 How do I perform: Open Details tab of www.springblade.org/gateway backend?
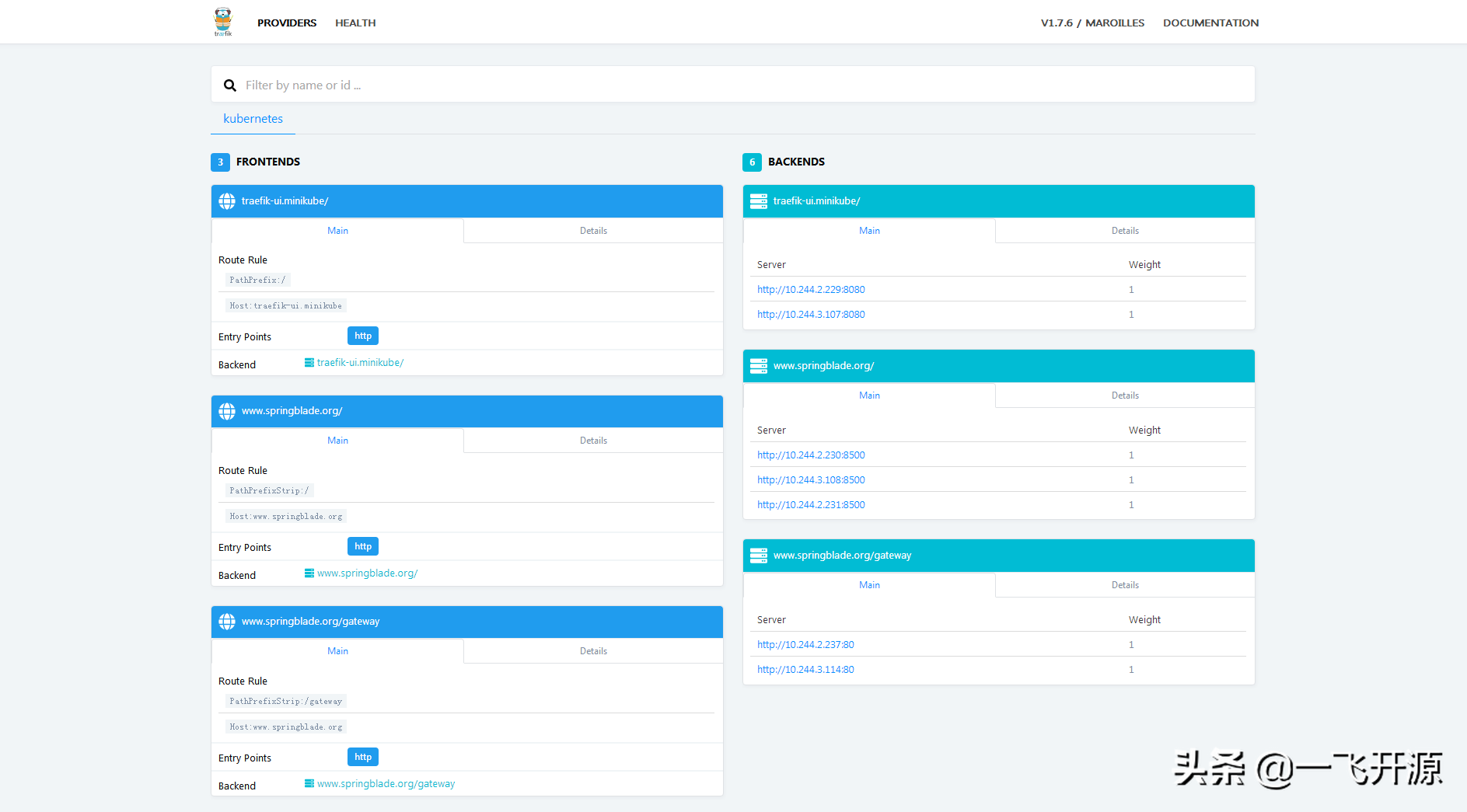coord(1125,585)
